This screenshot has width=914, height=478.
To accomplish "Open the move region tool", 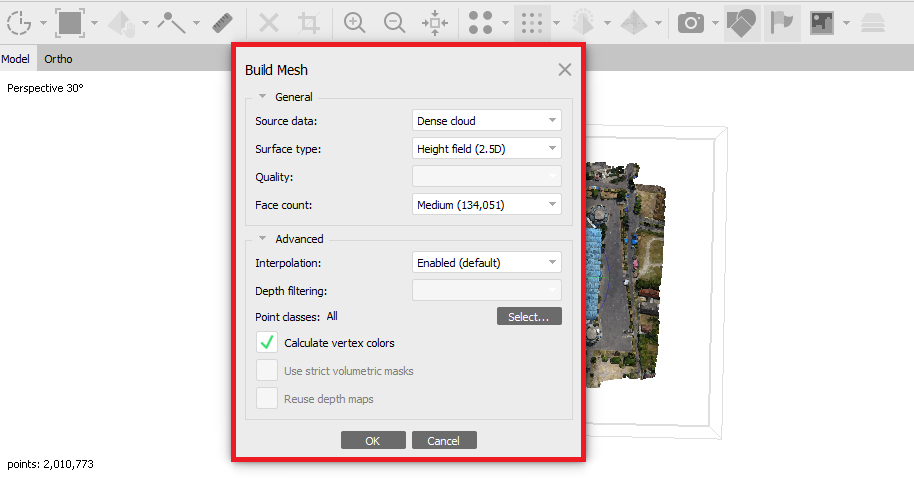I will coord(121,23).
